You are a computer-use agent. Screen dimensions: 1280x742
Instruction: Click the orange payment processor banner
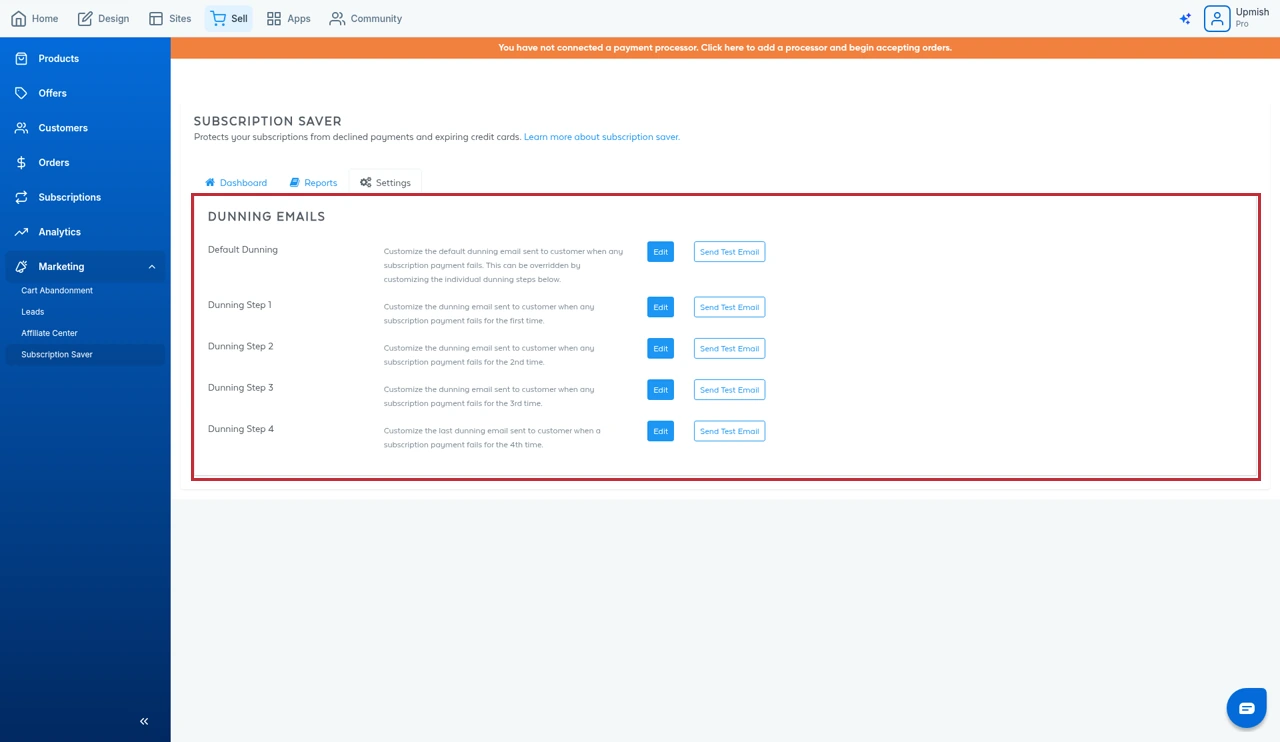click(x=725, y=48)
